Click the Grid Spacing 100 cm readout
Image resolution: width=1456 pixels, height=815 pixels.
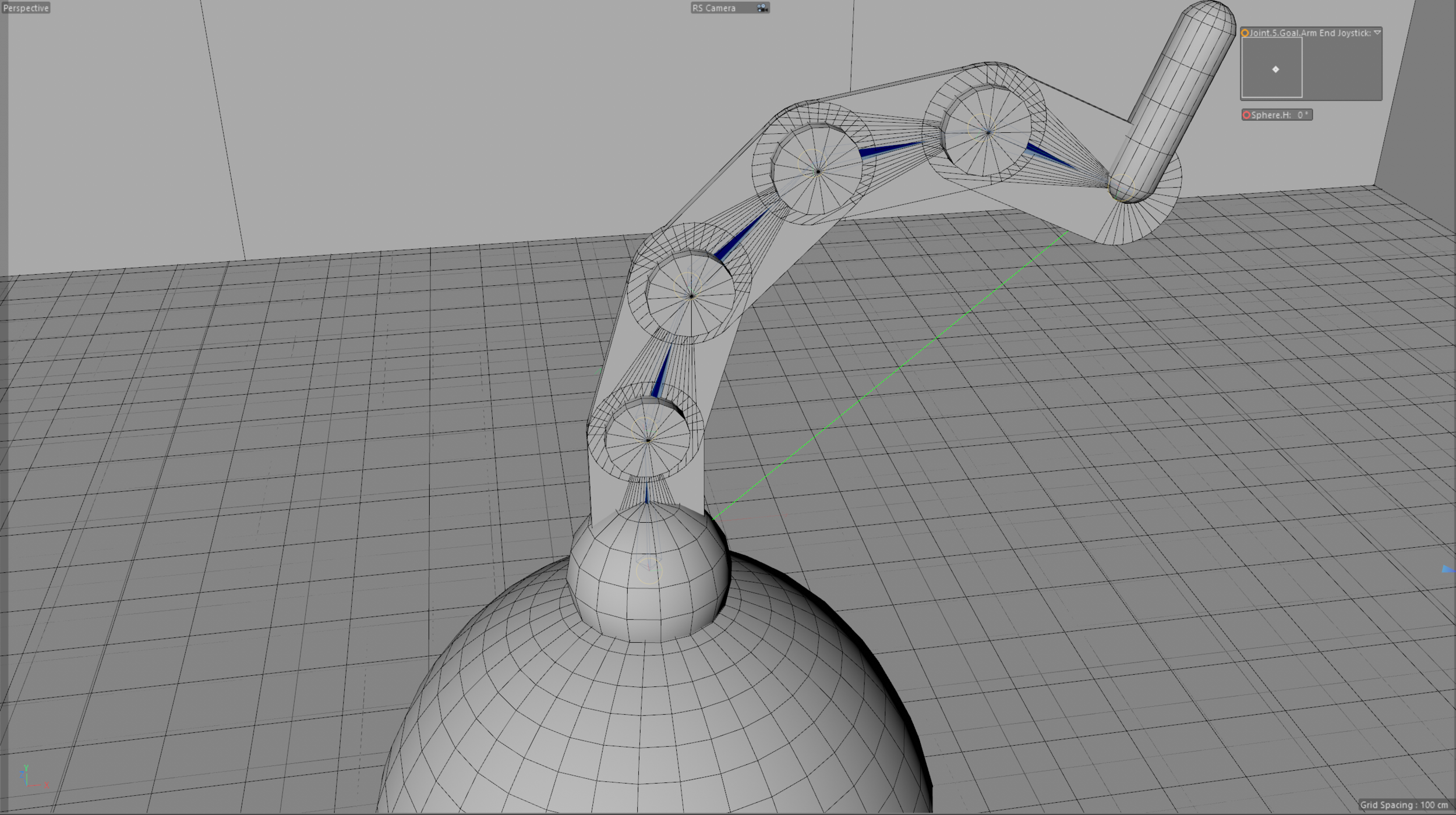tap(1404, 805)
